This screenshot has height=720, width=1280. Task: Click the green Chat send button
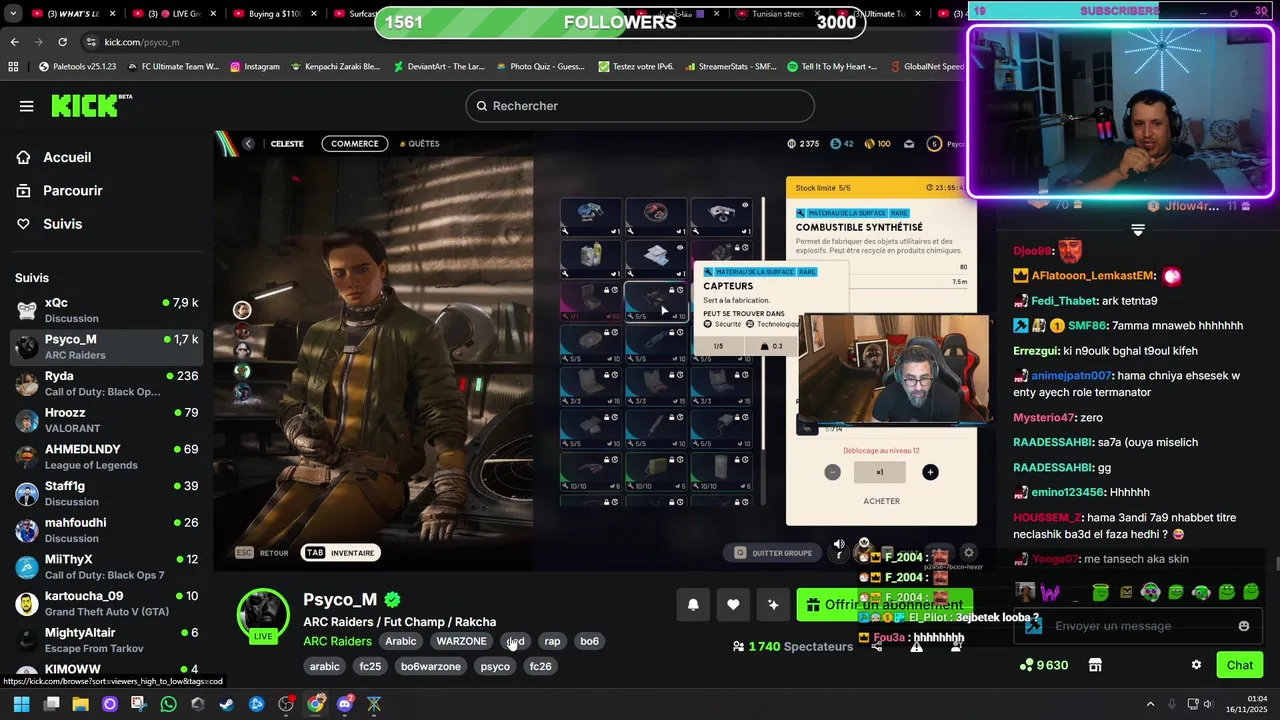(1239, 665)
